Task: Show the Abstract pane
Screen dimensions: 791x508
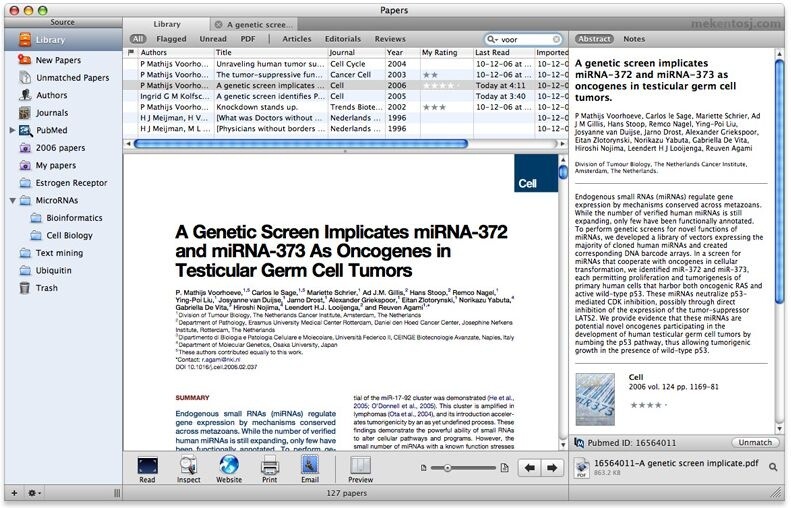Action: pos(594,39)
